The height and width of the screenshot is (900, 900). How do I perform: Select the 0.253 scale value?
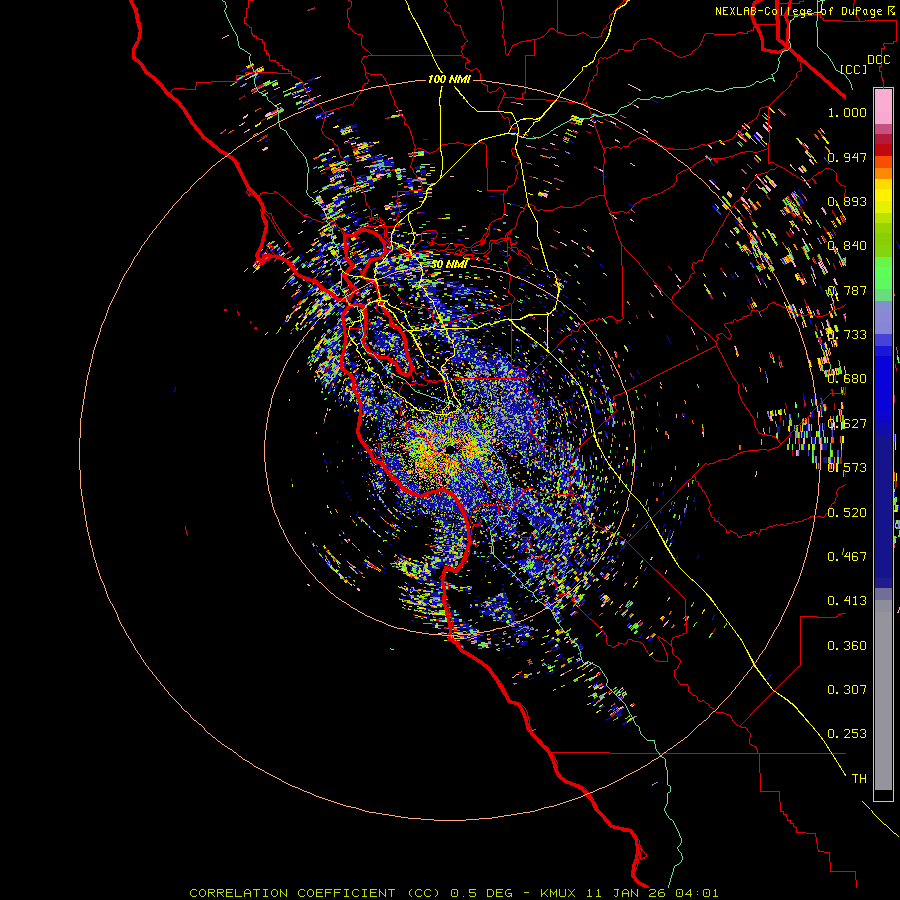(x=847, y=734)
